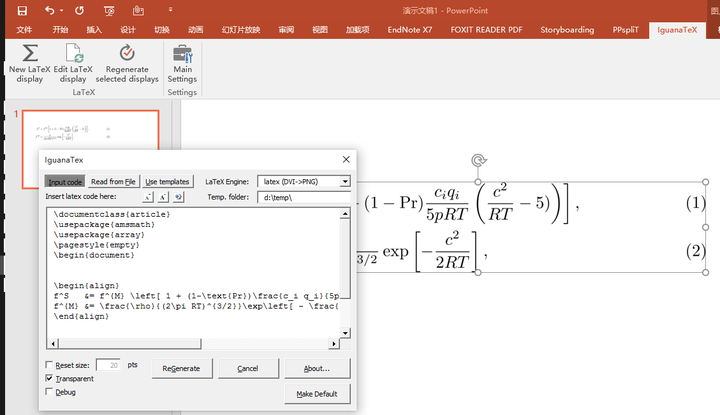Click Regenerate selected displays icon

click(127, 53)
